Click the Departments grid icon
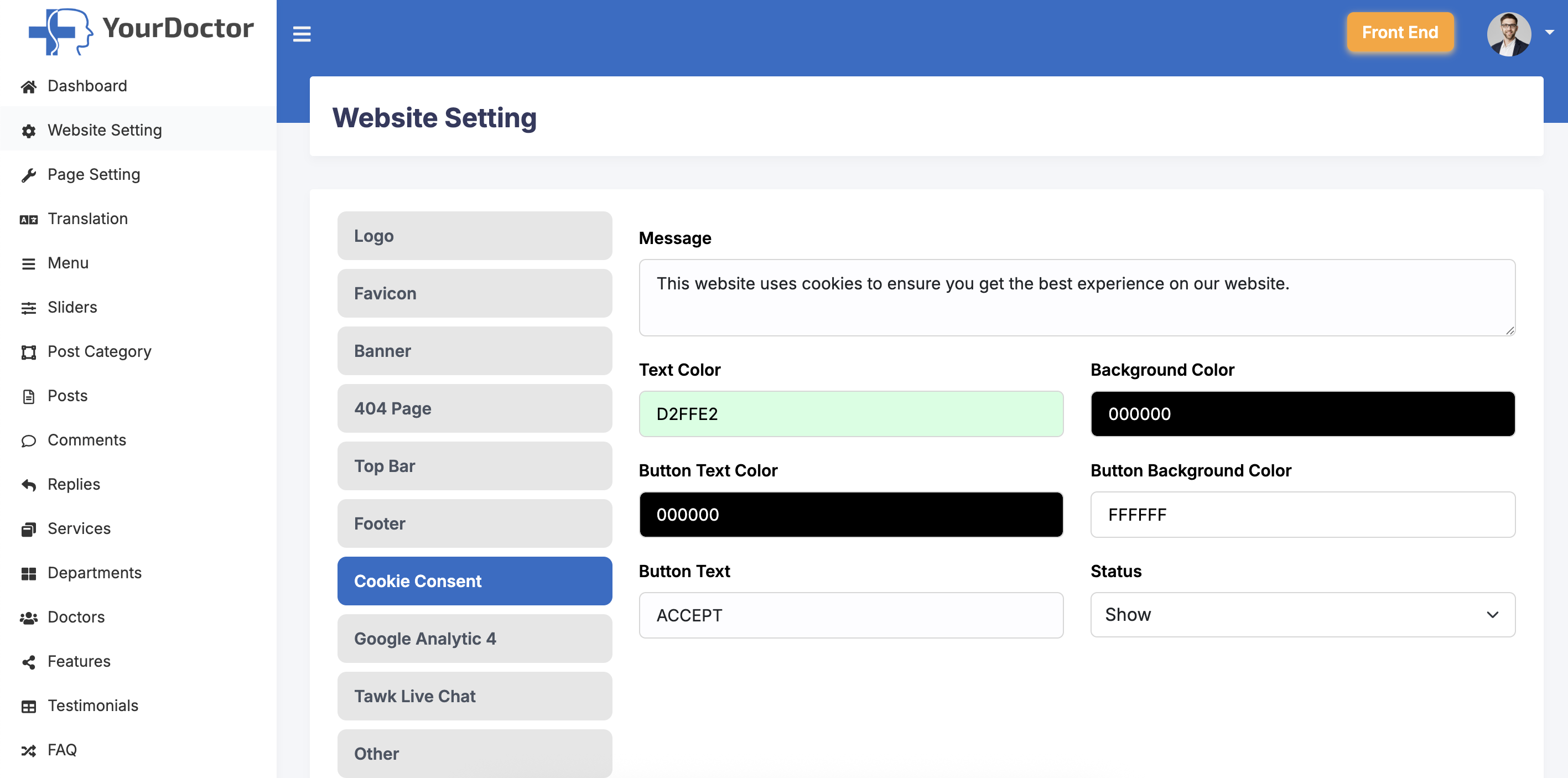Screen dimensions: 1568x778 (29, 573)
